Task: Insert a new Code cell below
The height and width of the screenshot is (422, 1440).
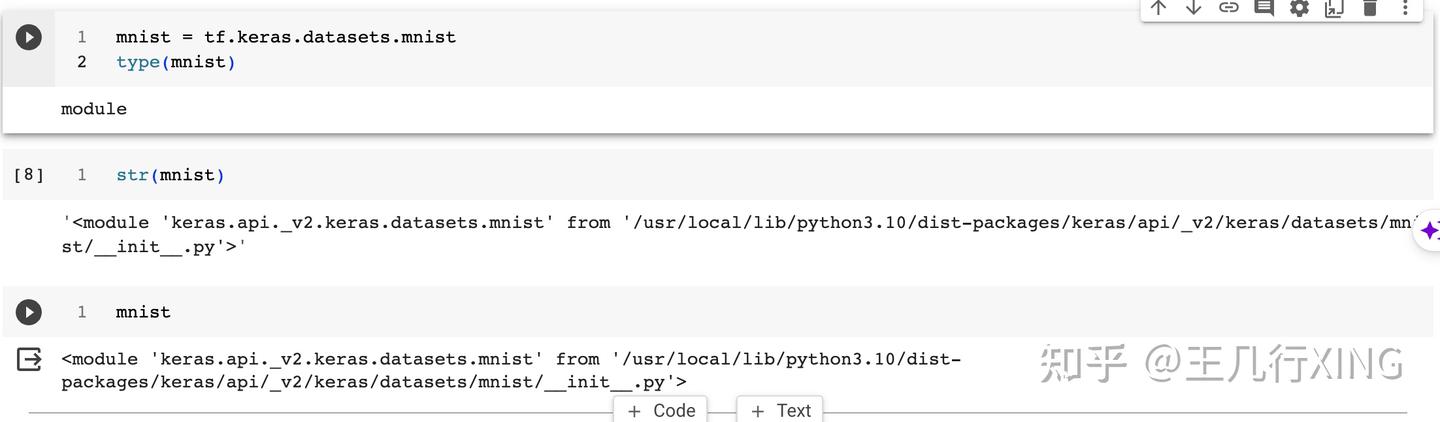Action: (662, 410)
